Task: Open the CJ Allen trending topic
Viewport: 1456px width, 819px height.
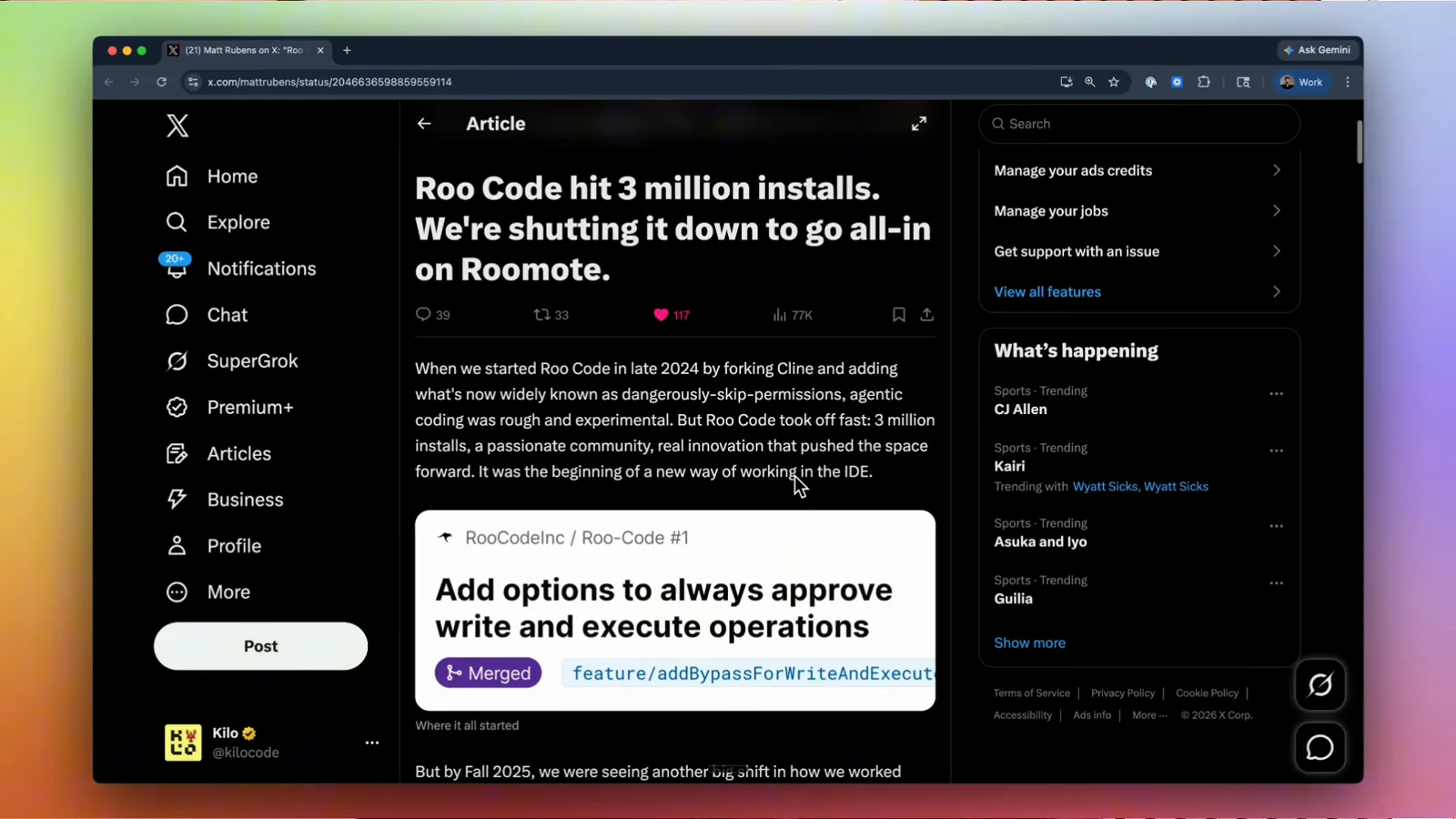Action: point(1020,409)
